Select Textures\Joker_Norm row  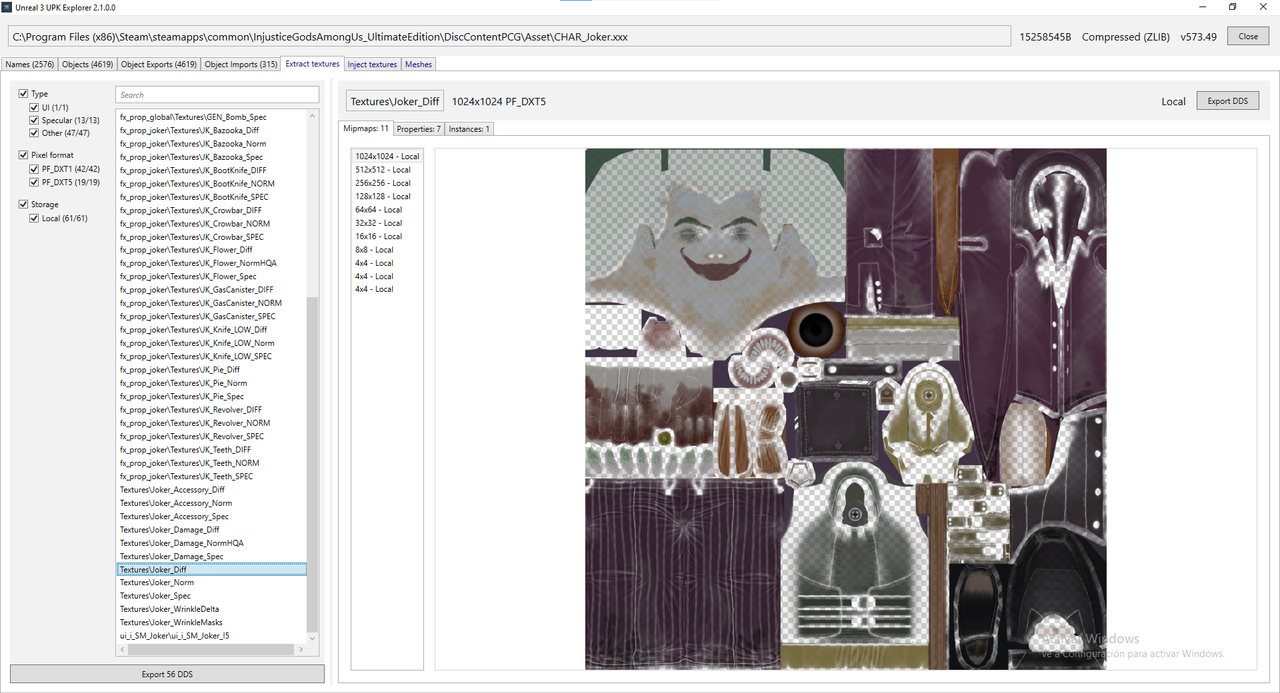tap(212, 582)
